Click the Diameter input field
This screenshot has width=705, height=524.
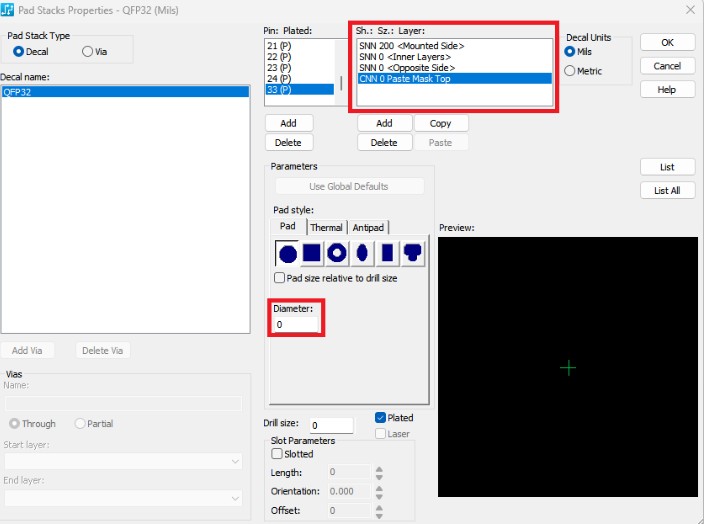(x=294, y=324)
